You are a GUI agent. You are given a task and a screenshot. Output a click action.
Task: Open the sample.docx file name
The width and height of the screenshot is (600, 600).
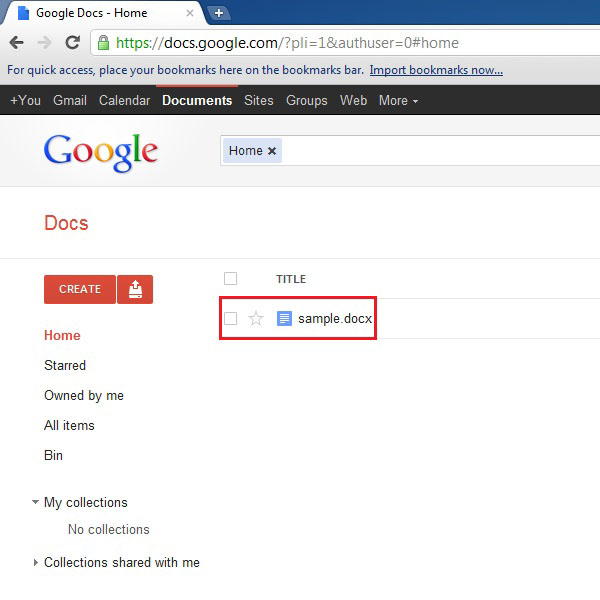[x=335, y=318]
